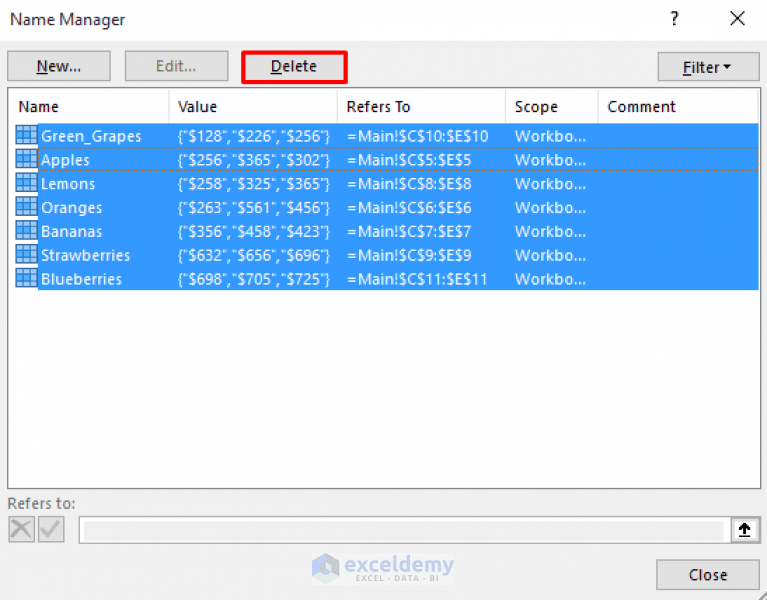Screen dimensions: 767x600
Task: Select the Blueberries name
Action: [81, 279]
